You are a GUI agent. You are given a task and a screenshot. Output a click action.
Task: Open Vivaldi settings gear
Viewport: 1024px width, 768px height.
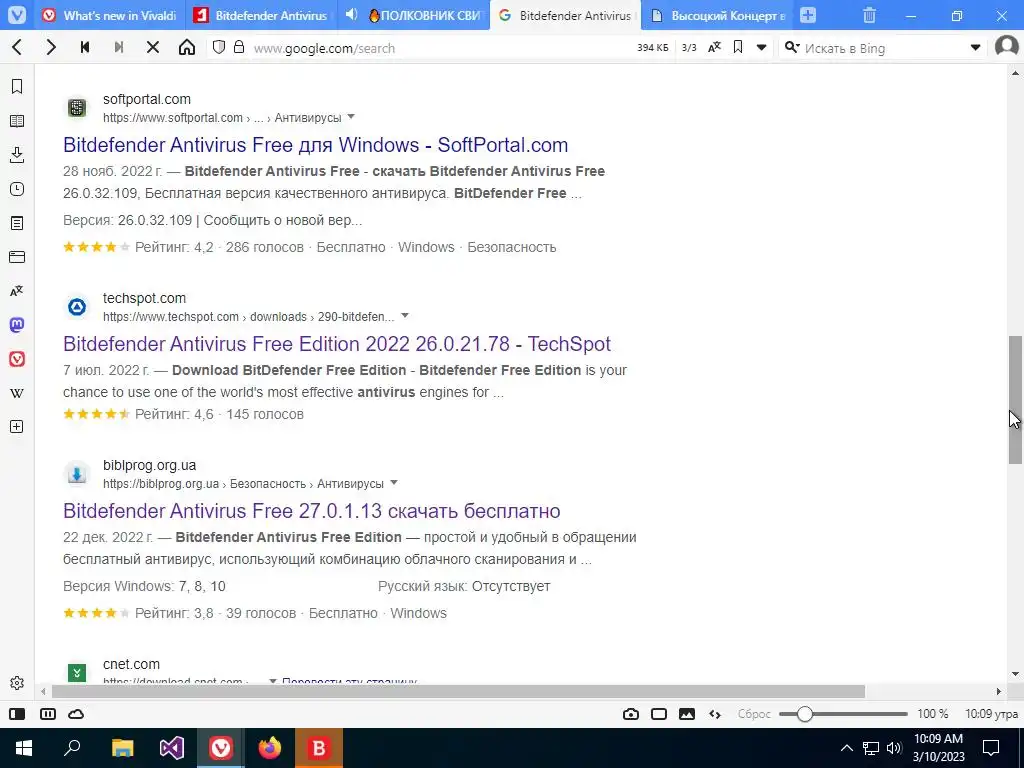tap(17, 683)
